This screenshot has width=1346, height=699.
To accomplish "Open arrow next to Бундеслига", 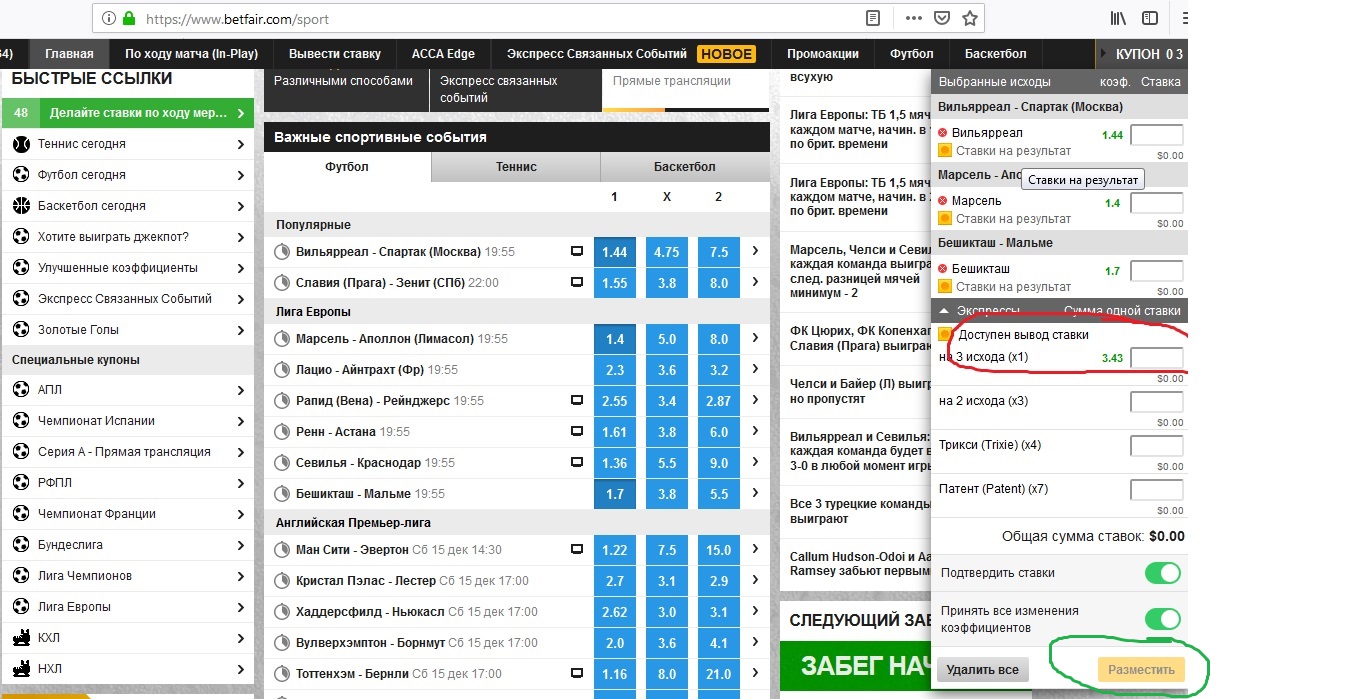I will [241, 545].
